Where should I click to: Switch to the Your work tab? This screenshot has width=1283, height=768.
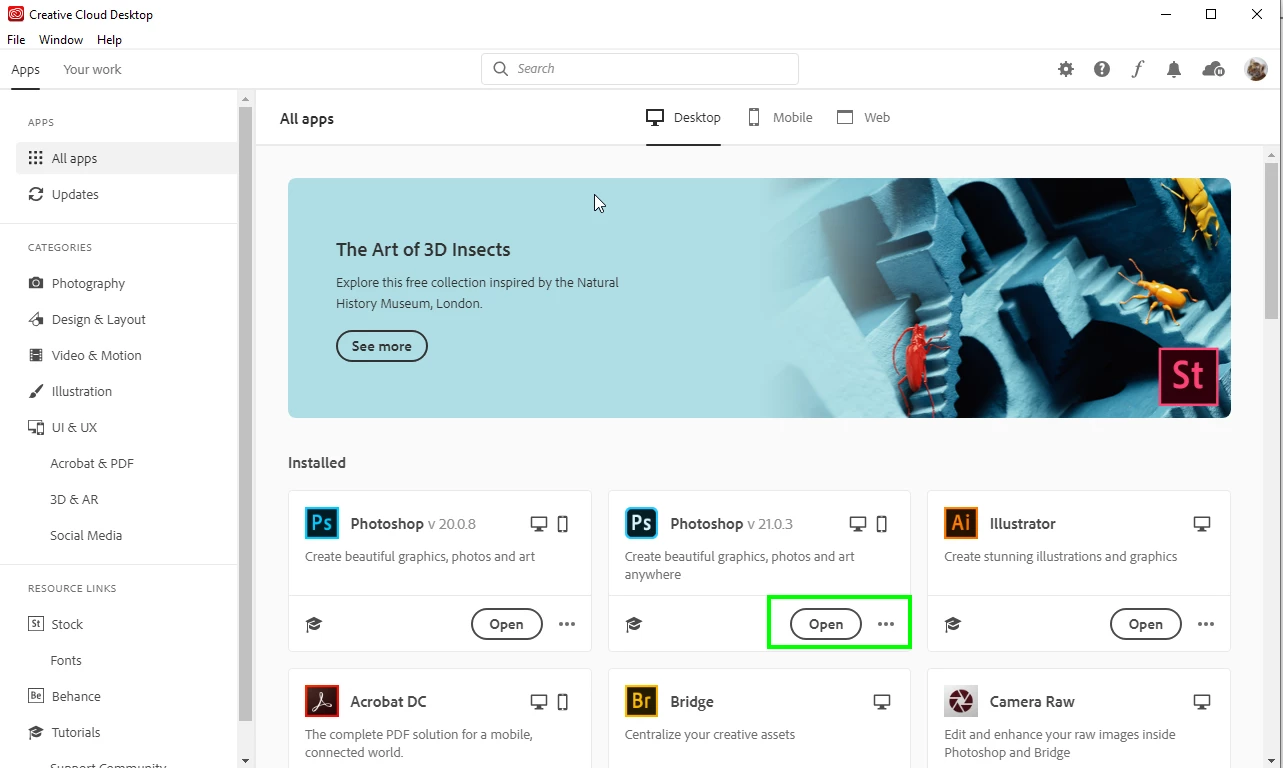click(92, 69)
